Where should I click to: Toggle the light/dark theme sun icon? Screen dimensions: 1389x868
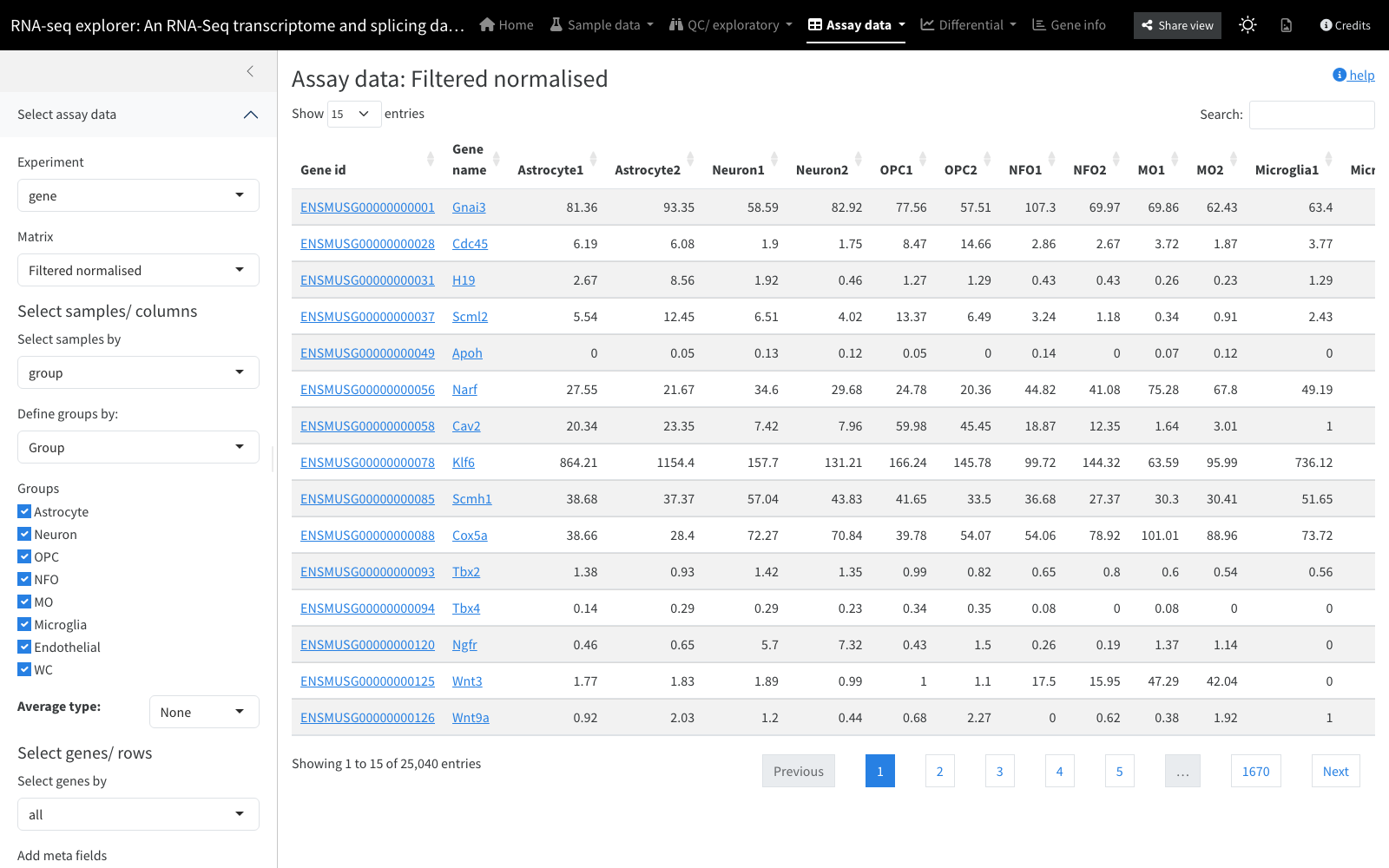point(1247,25)
